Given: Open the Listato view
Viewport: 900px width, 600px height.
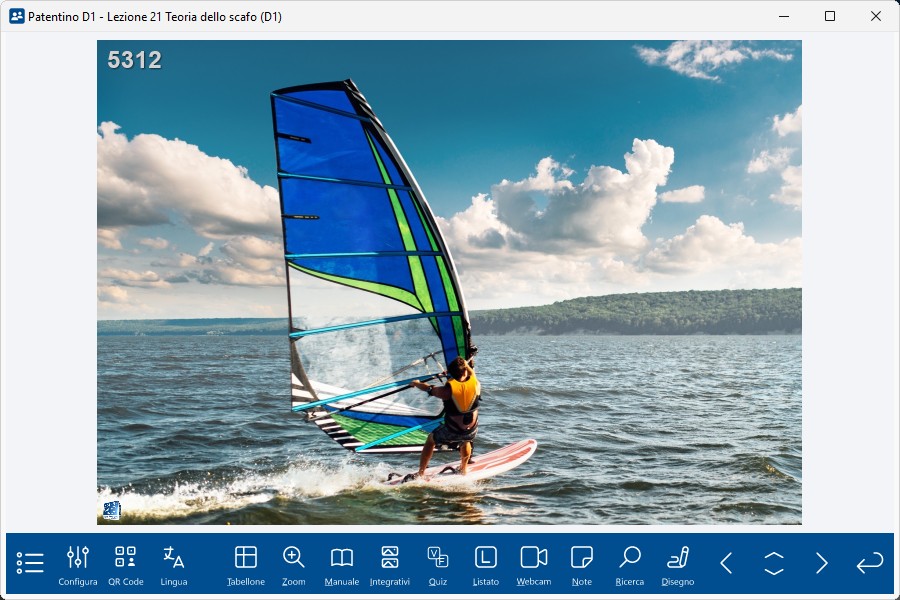Looking at the screenshot, I should pyautogui.click(x=486, y=564).
